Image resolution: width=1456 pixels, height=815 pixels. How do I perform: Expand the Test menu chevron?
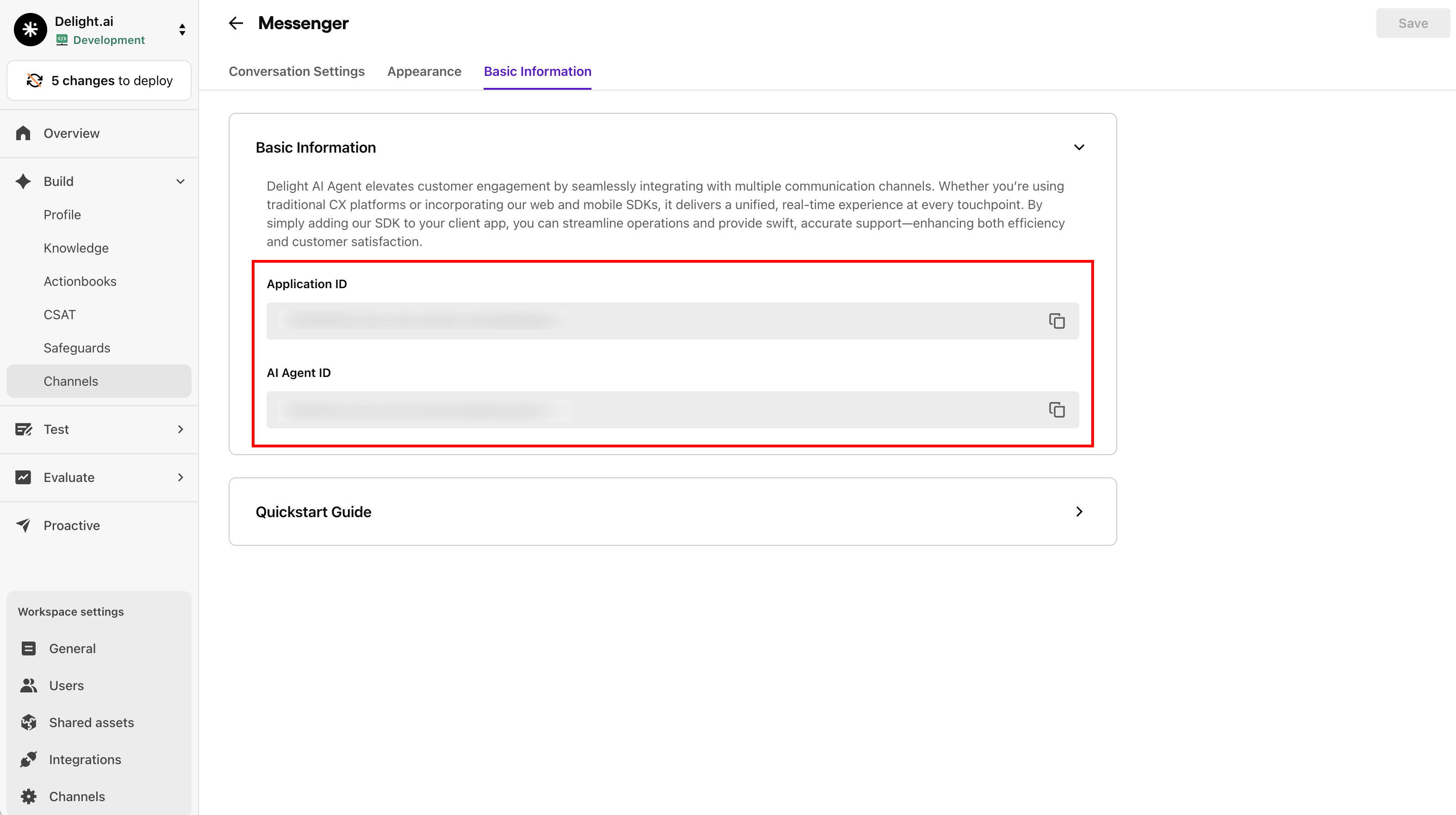(180, 429)
